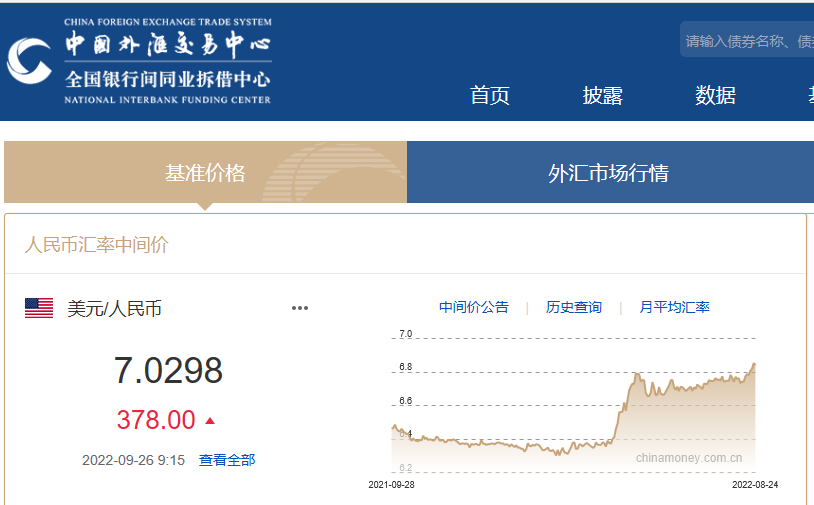Click the red up-arrow change indicator
This screenshot has width=814, height=505.
point(210,420)
